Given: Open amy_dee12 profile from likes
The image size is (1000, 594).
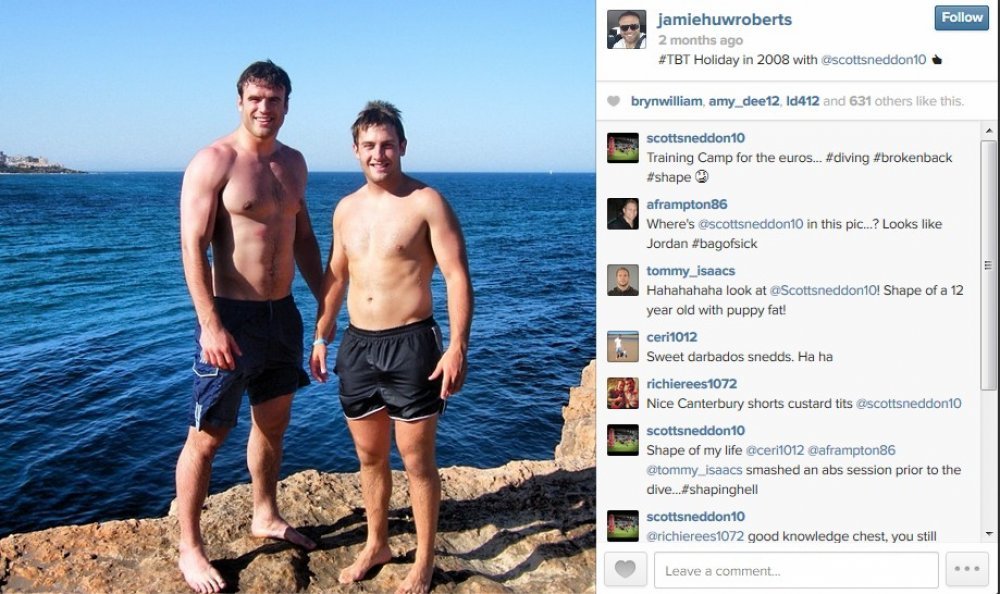Looking at the screenshot, I should pyautogui.click(x=744, y=101).
